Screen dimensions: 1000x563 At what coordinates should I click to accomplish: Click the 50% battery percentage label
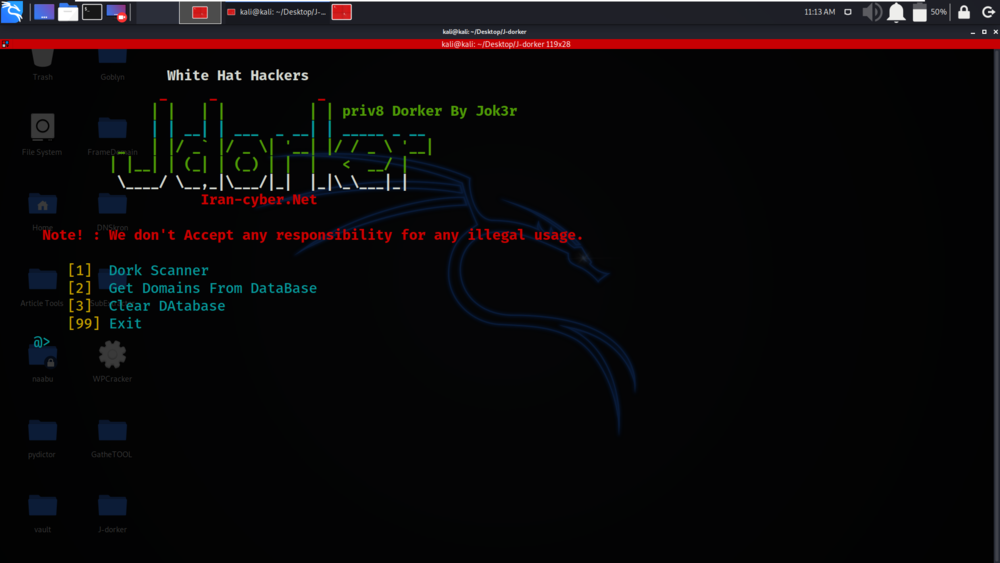click(x=938, y=11)
